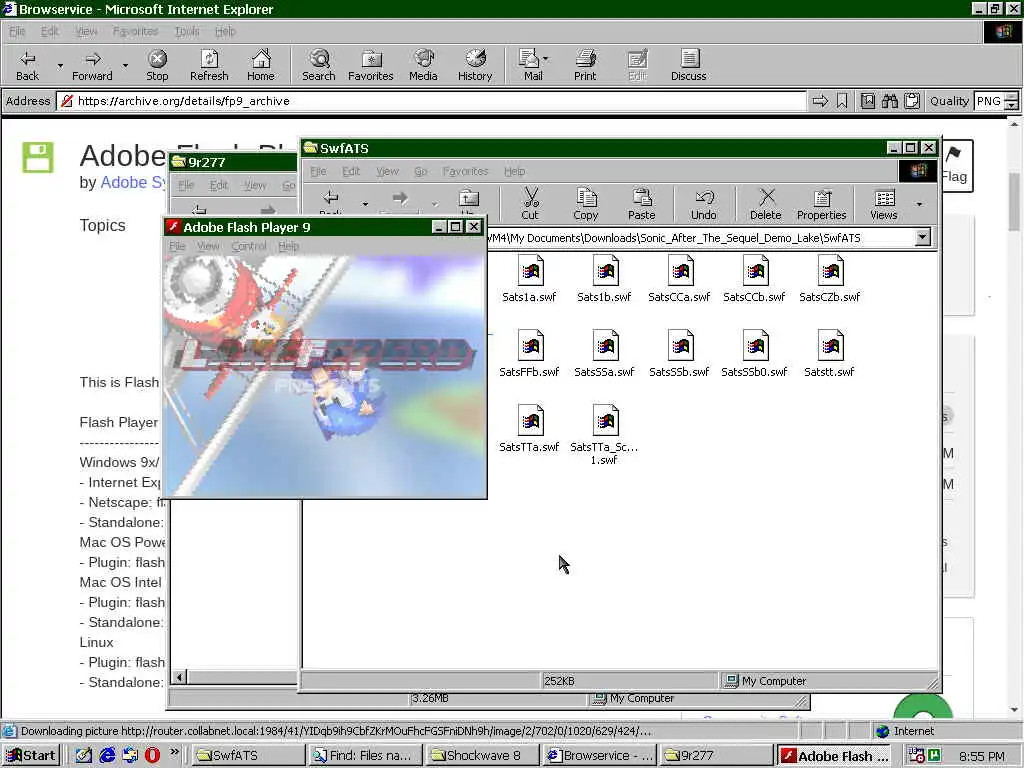Viewport: 1024px width, 768px height.
Task: Switch to Browservice taskbar button
Action: tap(600, 756)
